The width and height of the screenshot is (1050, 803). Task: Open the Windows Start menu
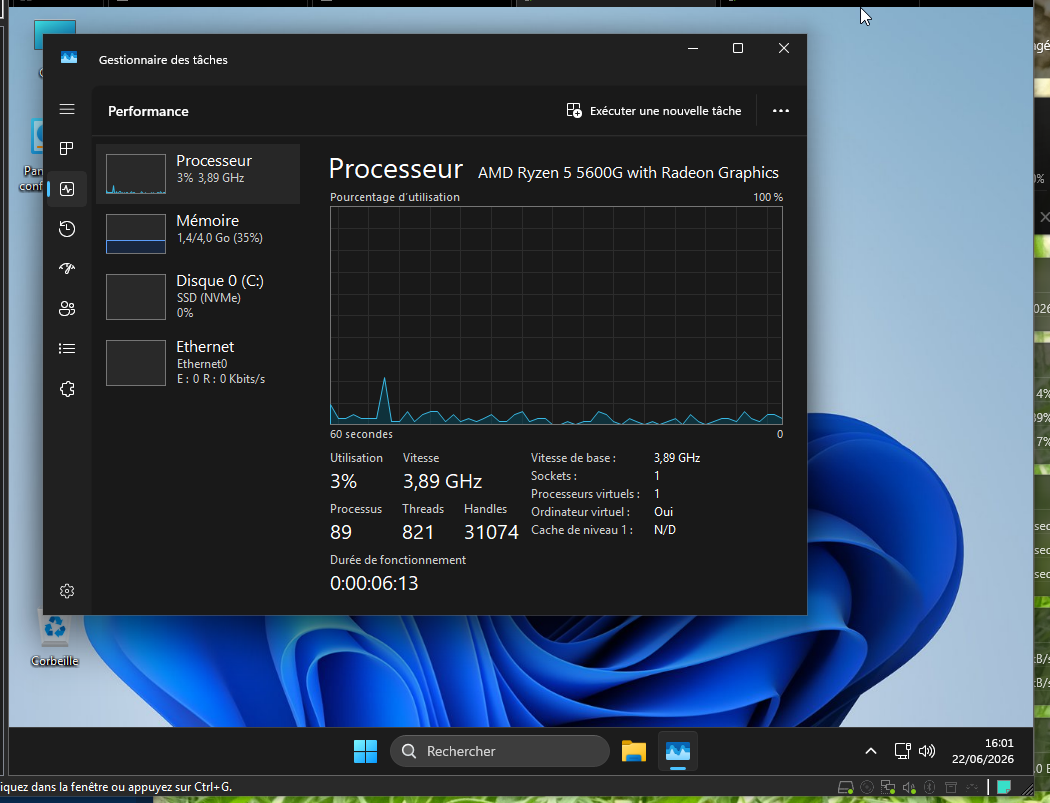pyautogui.click(x=366, y=751)
